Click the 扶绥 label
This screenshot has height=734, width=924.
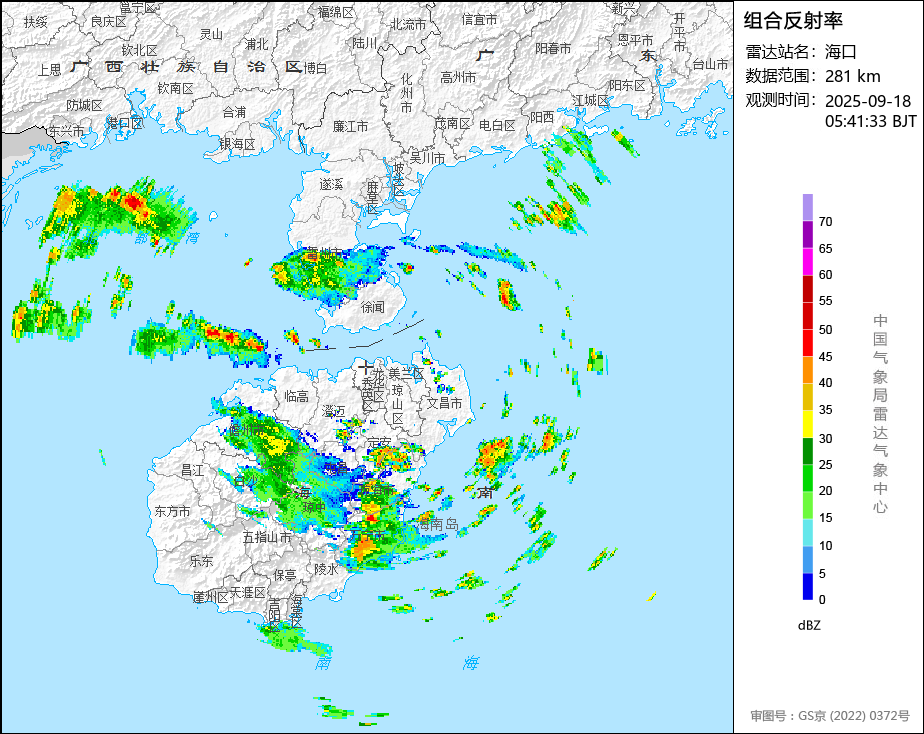pyautogui.click(x=35, y=22)
